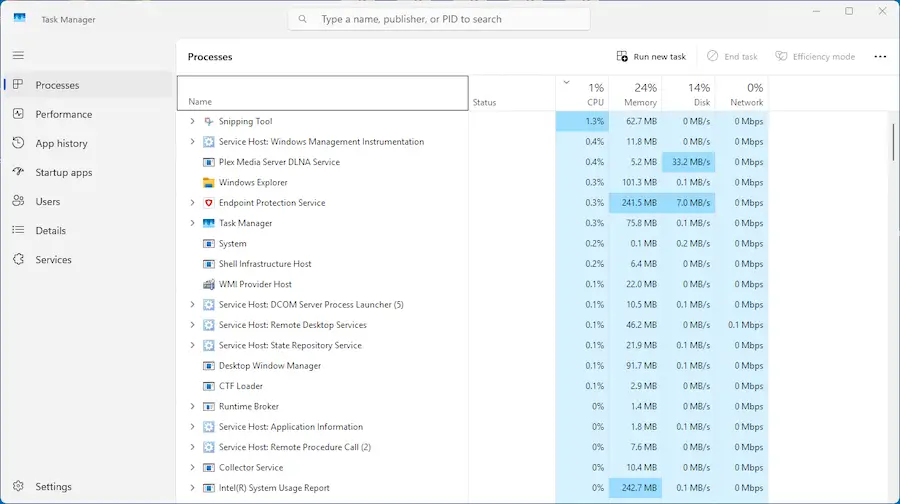Click the System process icon
900x504 pixels.
pyautogui.click(x=208, y=243)
